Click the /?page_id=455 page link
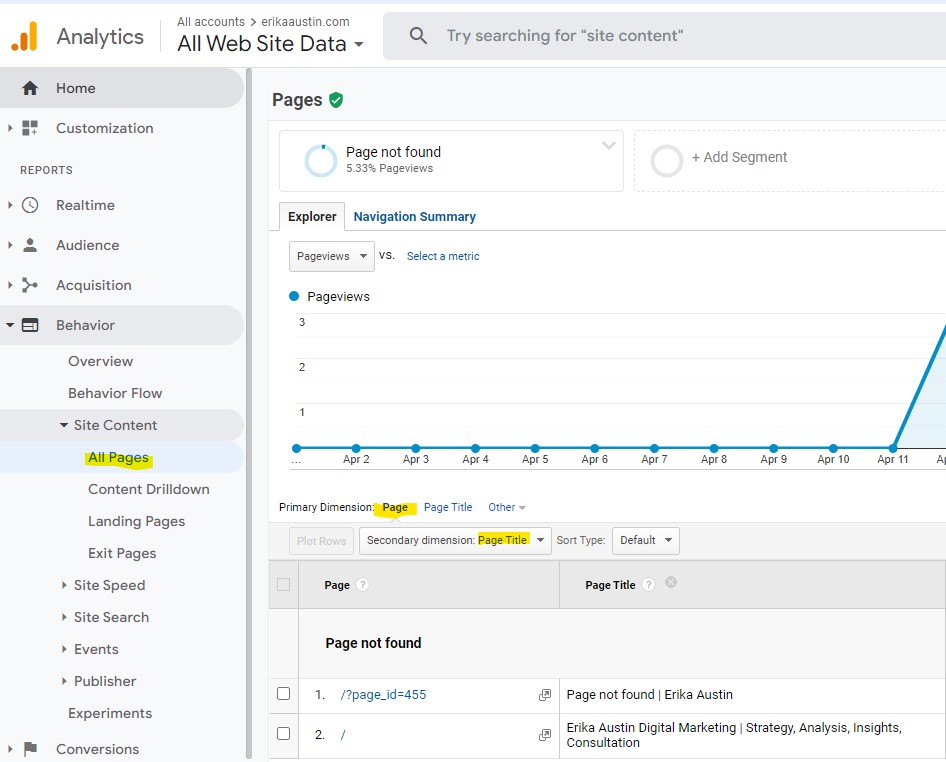The width and height of the screenshot is (946, 762). click(x=383, y=695)
